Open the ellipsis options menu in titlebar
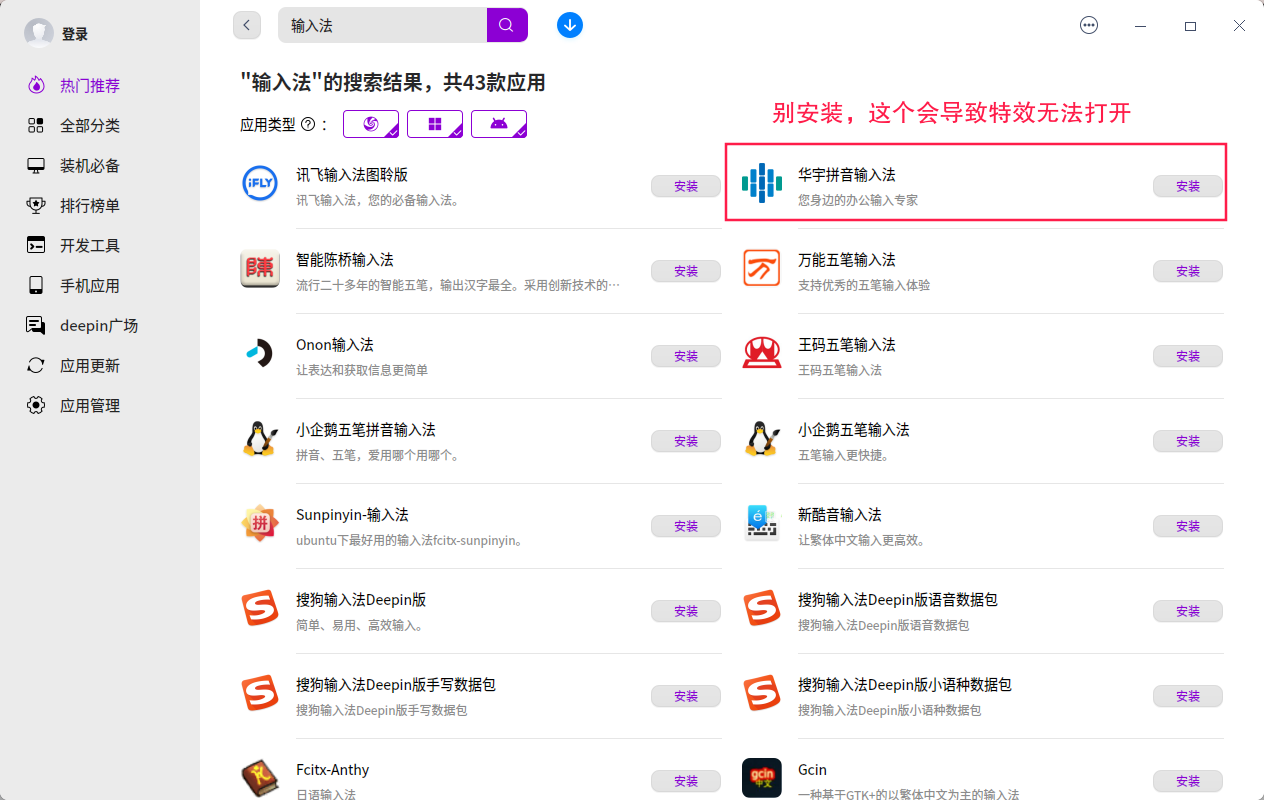Screen dimensions: 1264x800 pos(1088,24)
